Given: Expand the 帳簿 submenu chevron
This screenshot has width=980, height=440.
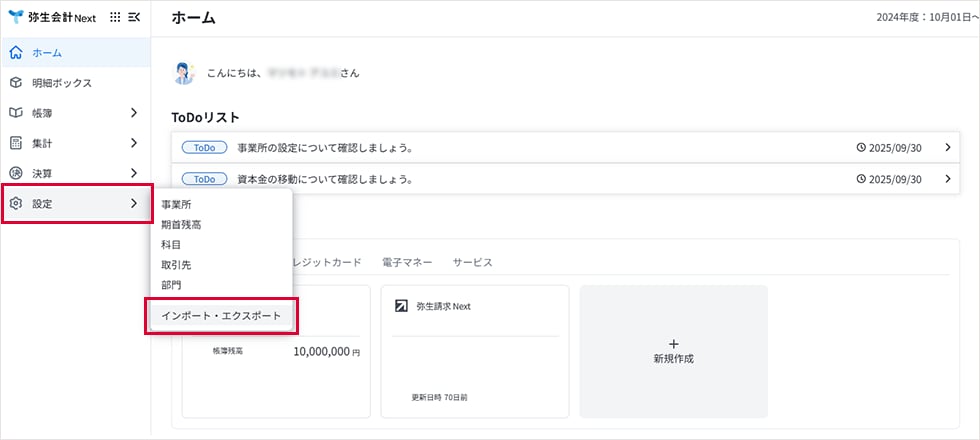Looking at the screenshot, I should pos(134,113).
